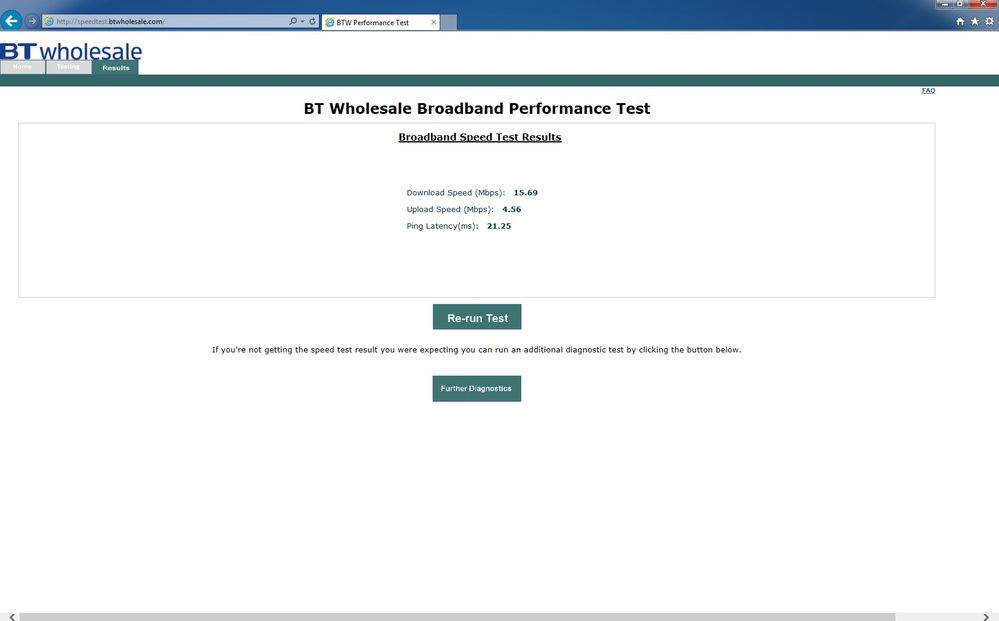
Task: Click the download speed value 15.69
Action: 526,192
